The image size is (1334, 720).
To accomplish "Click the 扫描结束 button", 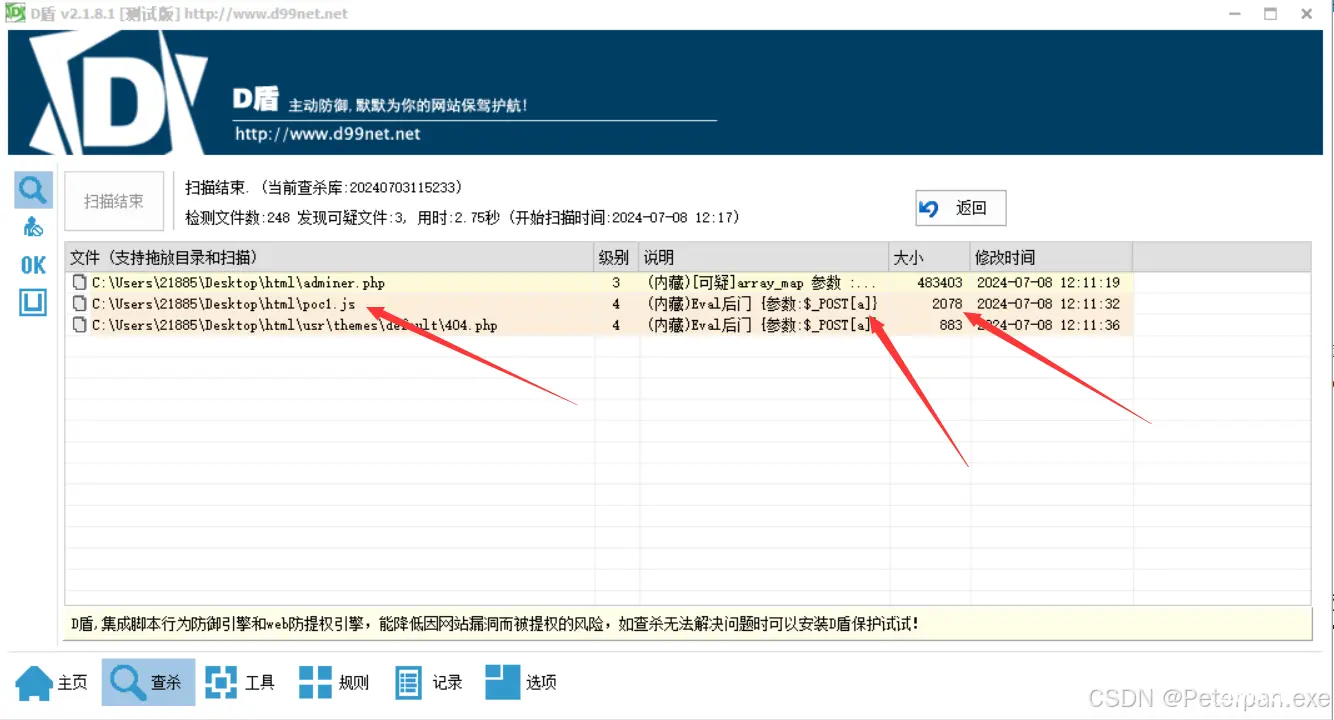I will pyautogui.click(x=114, y=201).
